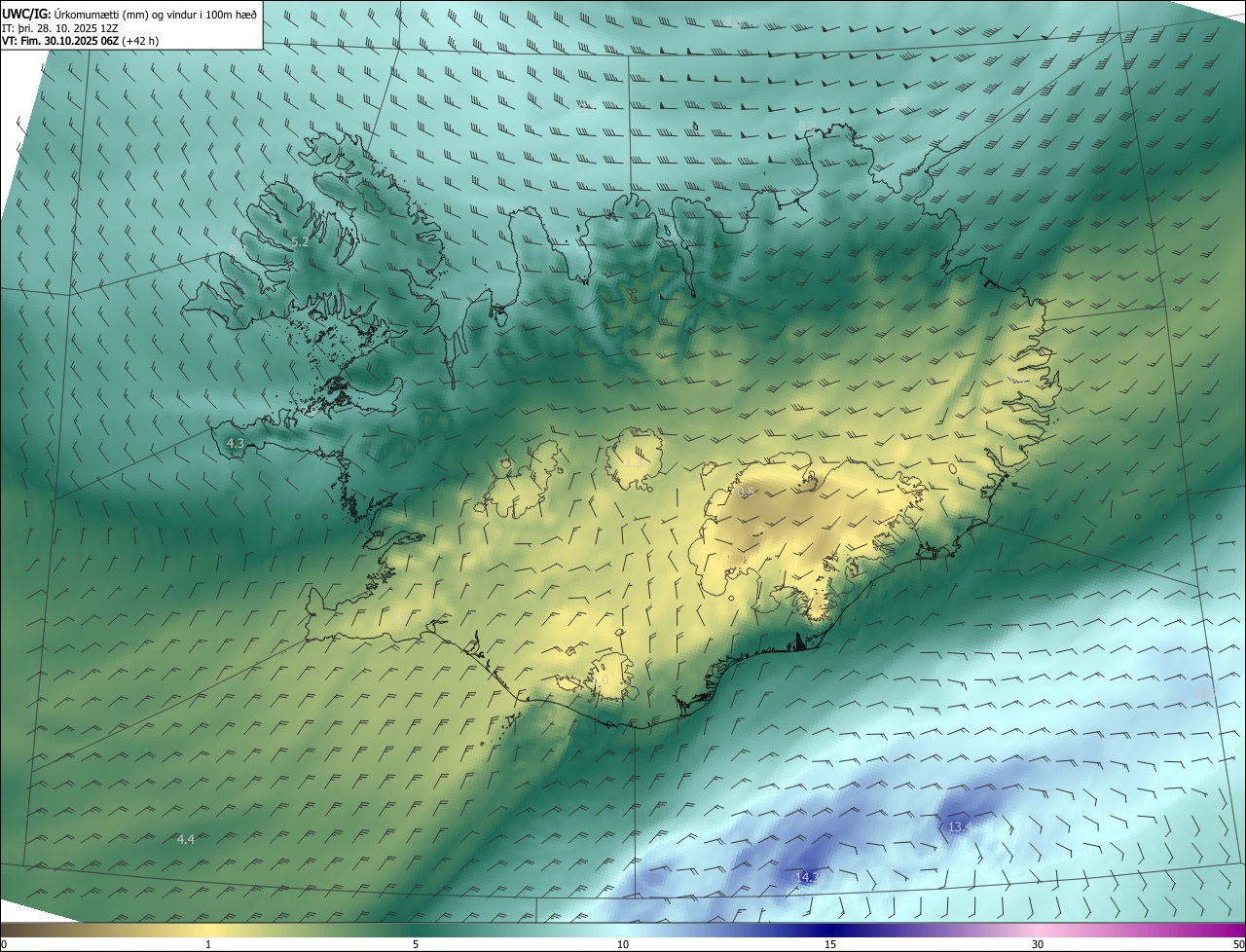The width and height of the screenshot is (1246, 952).
Task: Click the colorbar tick labeled 10
Action: [x=623, y=944]
